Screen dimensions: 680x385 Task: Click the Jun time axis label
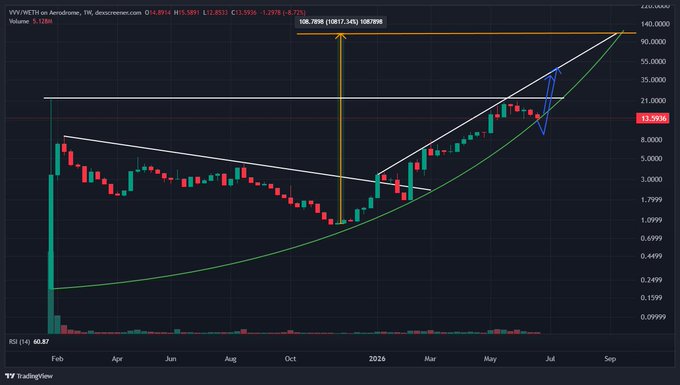[x=171, y=359]
